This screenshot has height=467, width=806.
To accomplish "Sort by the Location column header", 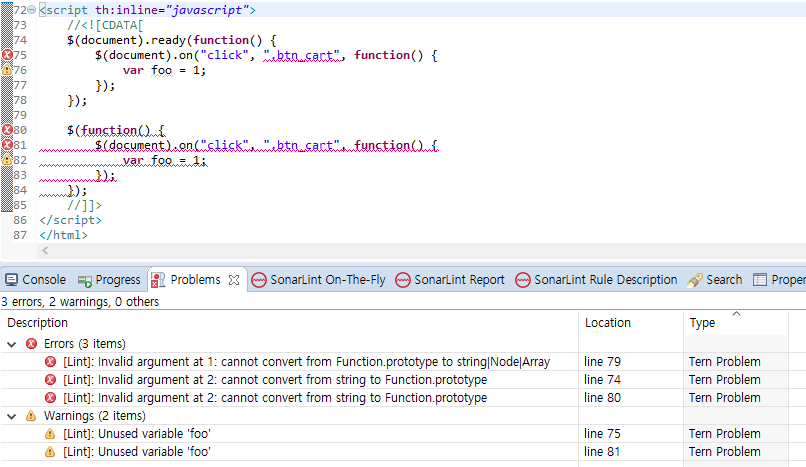I will [631, 323].
